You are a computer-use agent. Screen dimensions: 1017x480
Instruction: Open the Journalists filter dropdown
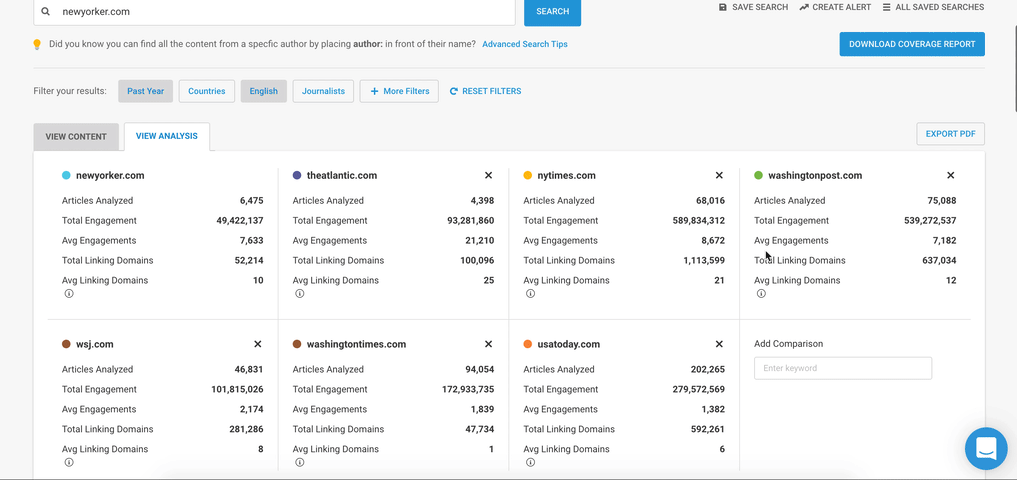323,91
